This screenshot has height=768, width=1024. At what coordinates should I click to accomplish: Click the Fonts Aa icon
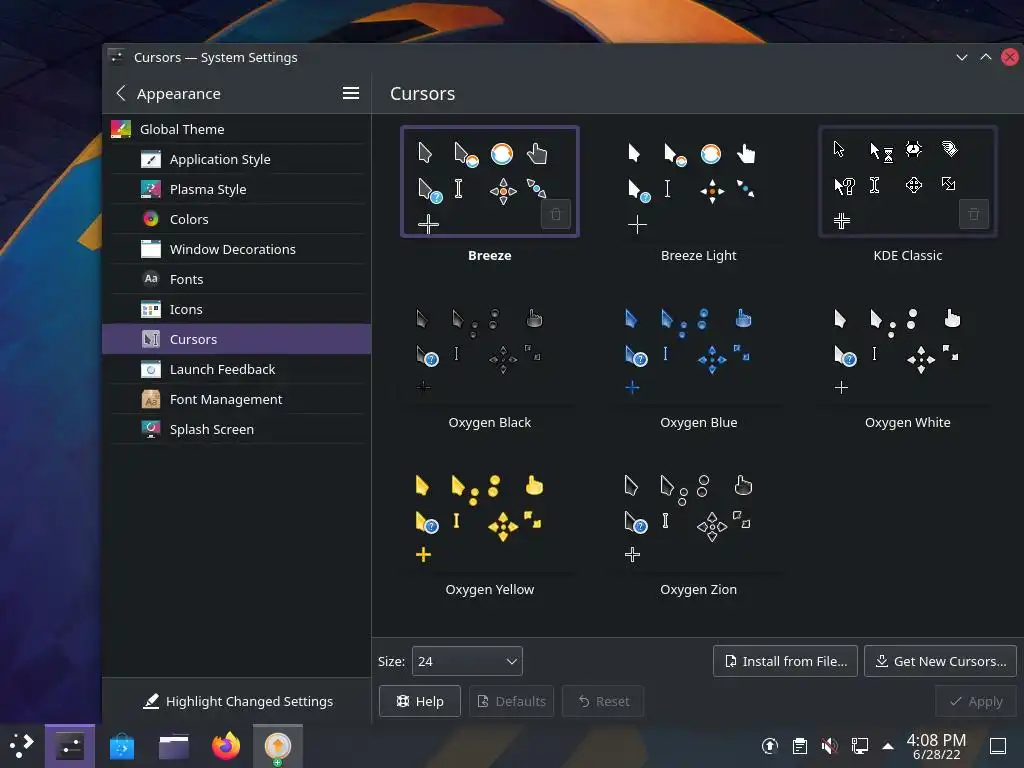click(x=151, y=279)
